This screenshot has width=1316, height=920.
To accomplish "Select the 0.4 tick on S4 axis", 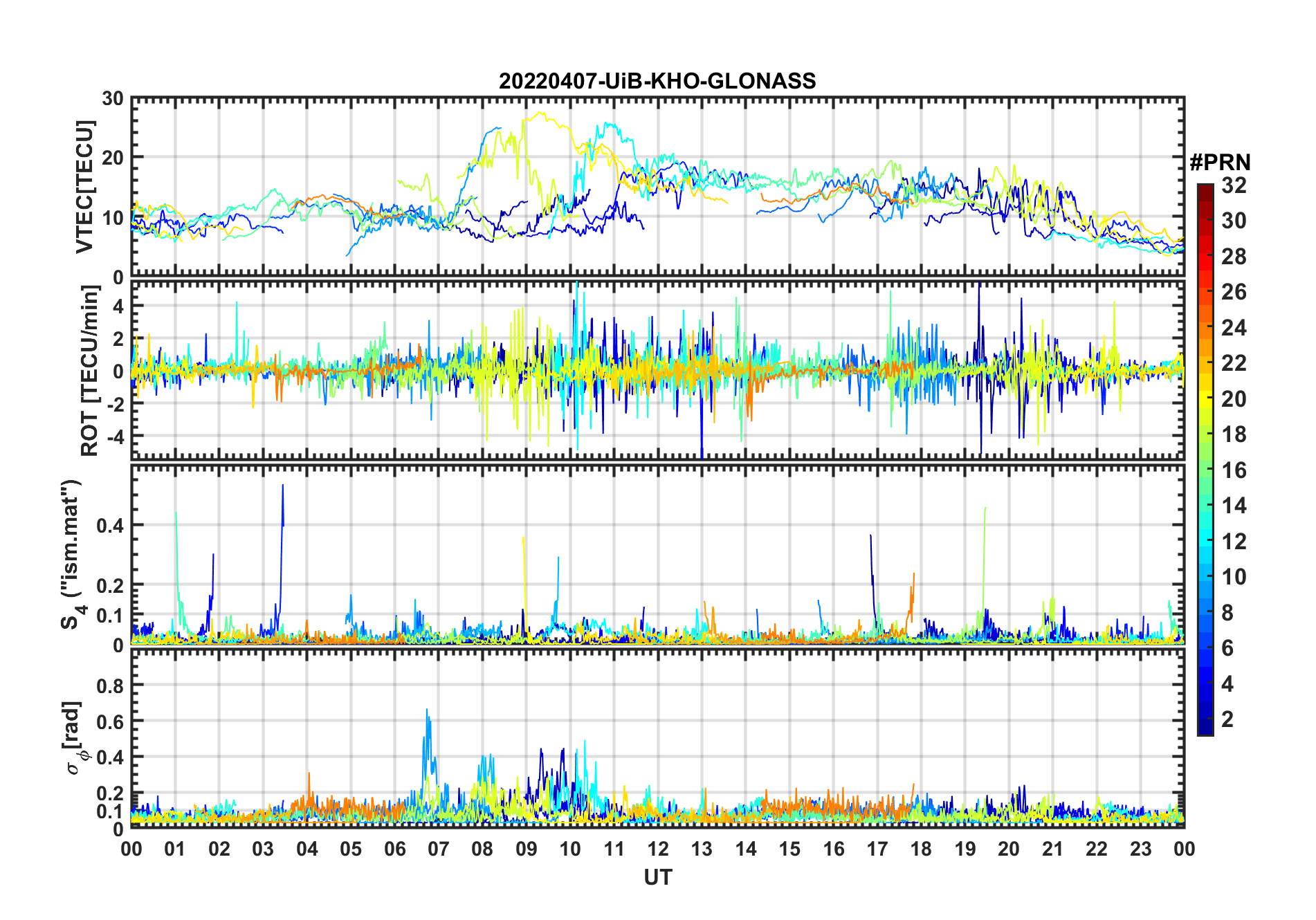I will pos(109,525).
